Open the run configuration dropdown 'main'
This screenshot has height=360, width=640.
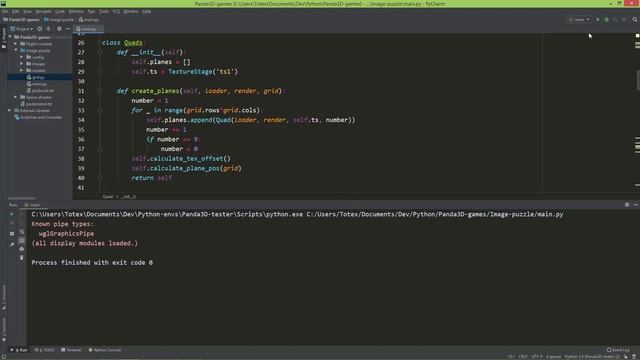click(579, 20)
